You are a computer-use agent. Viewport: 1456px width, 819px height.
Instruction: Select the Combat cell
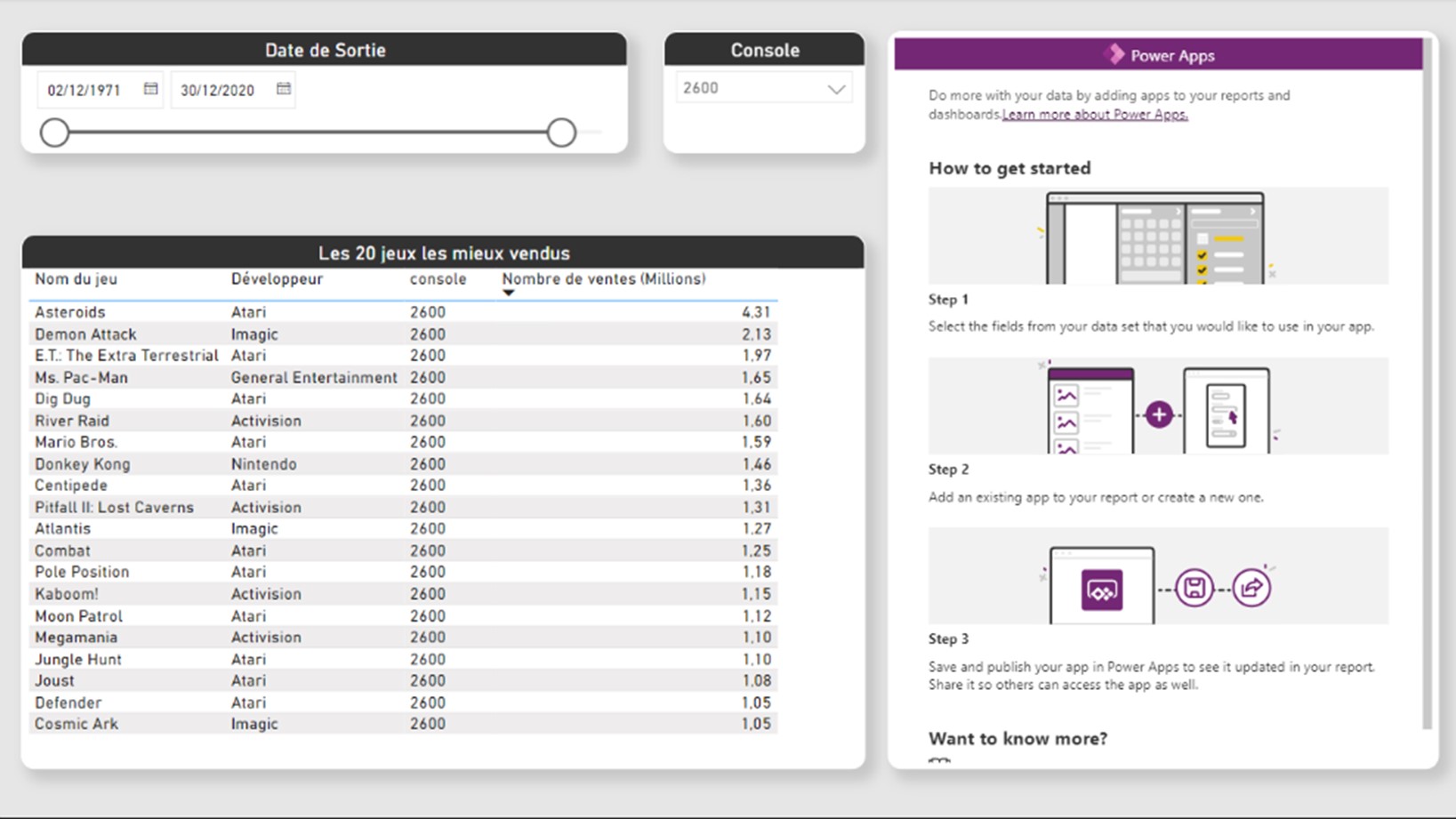(x=62, y=551)
